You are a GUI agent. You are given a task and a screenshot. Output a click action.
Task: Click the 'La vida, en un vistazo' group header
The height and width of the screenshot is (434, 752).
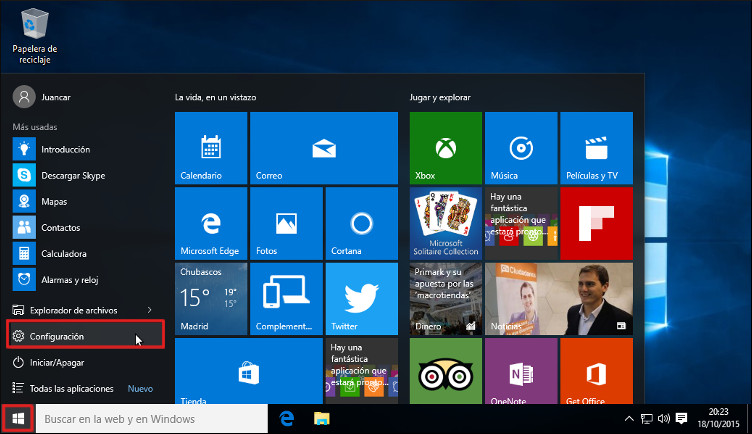(x=215, y=97)
